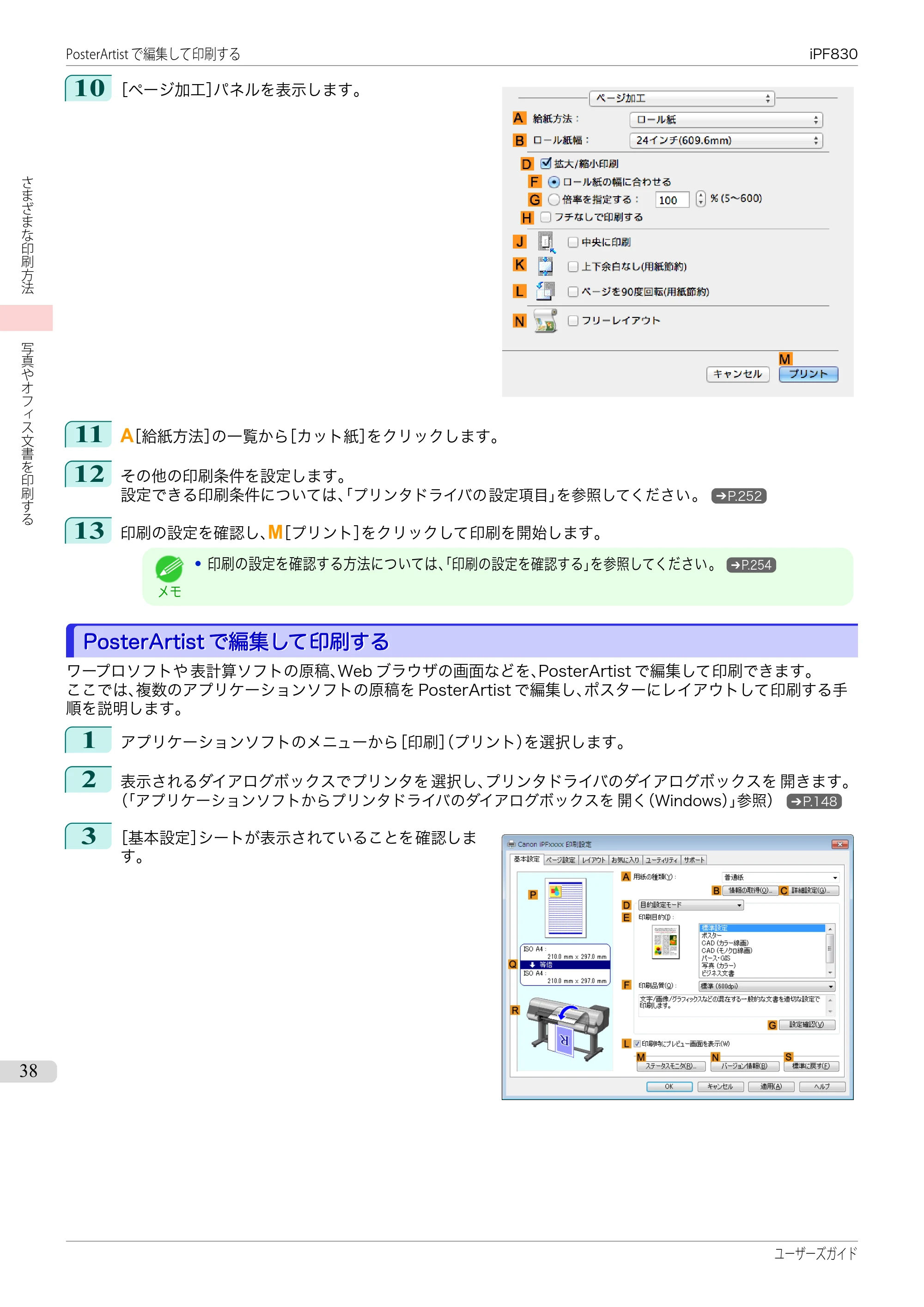Image resolution: width=924 pixels, height=1307 pixels.
Task: Click the 印刷目的 list scrollbar
Action: (829, 951)
